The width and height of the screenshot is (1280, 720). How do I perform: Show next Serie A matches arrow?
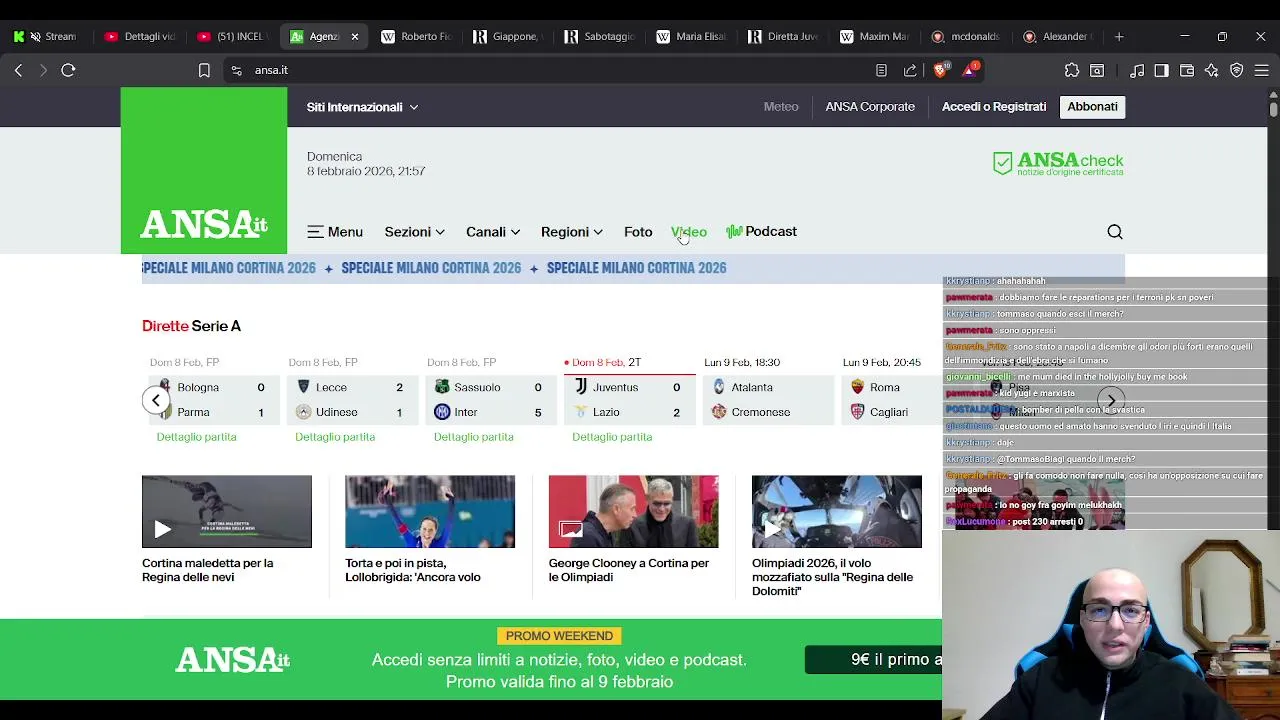coord(1111,400)
